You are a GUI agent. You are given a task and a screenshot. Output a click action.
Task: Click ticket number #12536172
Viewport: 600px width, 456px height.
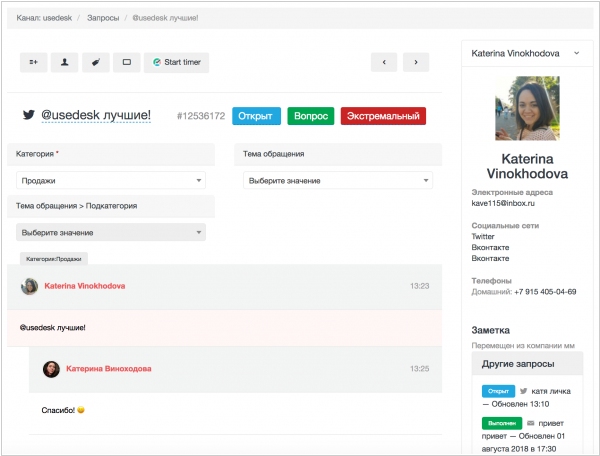click(201, 116)
